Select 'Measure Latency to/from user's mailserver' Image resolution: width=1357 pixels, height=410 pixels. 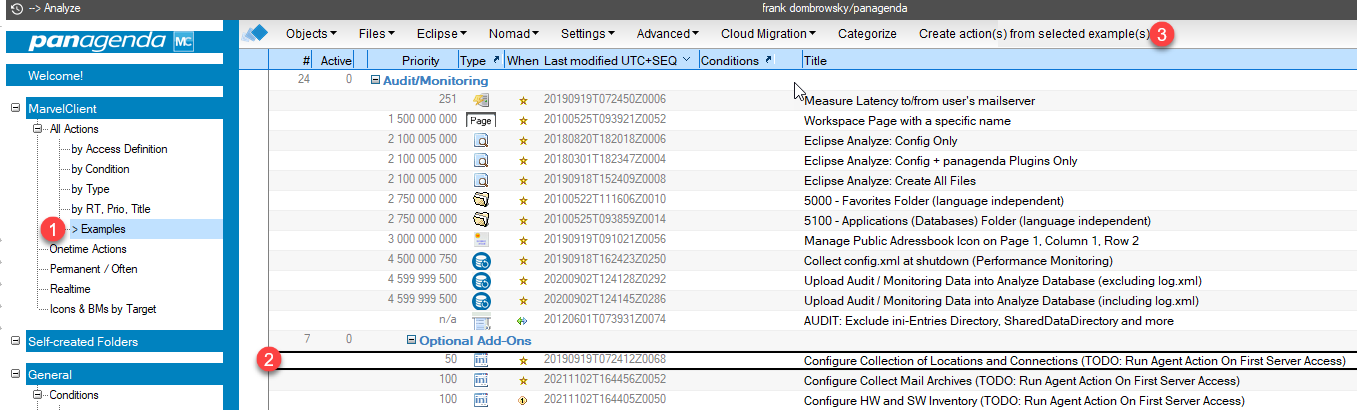pyautogui.click(x=919, y=101)
